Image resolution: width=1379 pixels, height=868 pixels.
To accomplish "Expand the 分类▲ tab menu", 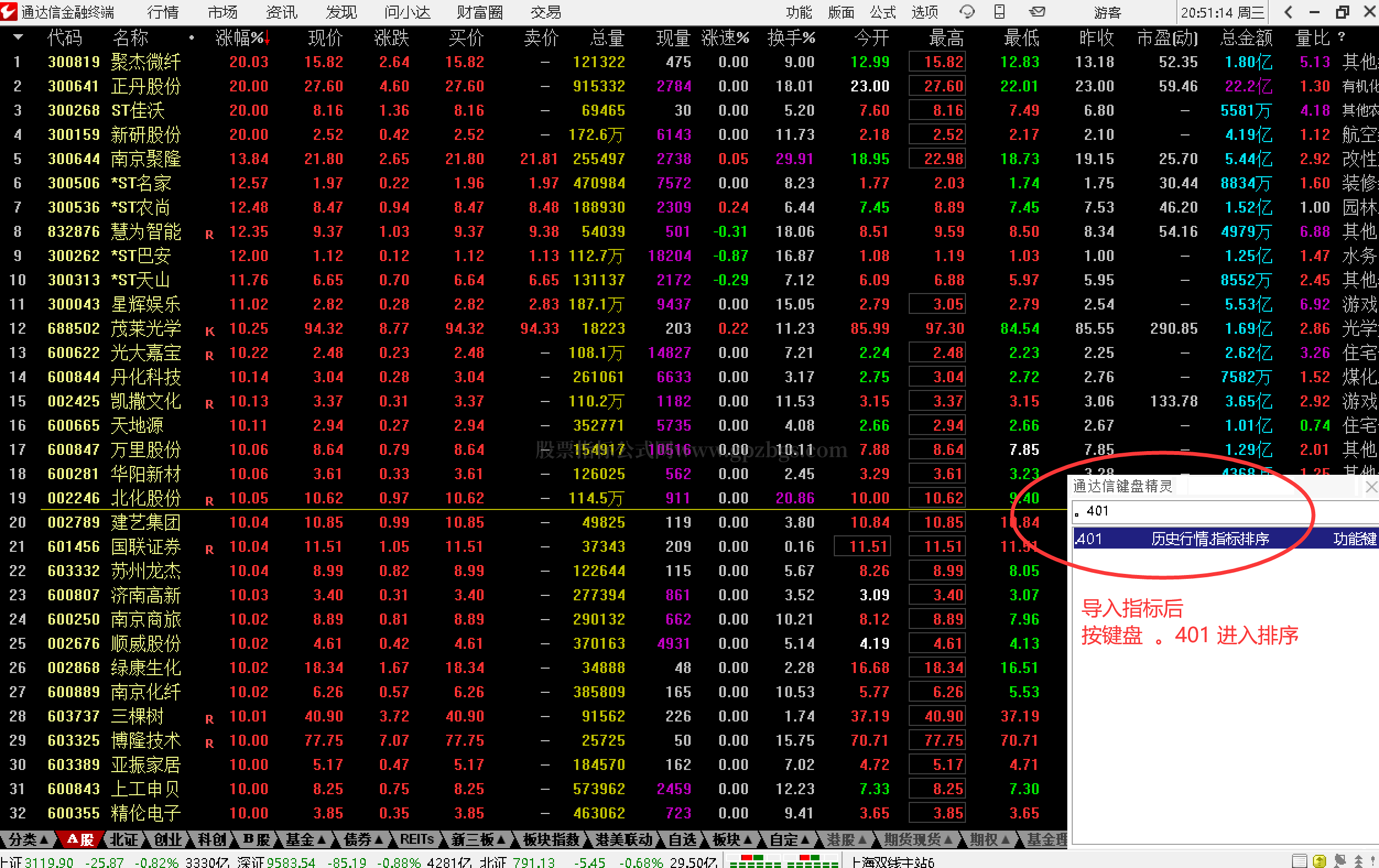I will click(x=28, y=839).
